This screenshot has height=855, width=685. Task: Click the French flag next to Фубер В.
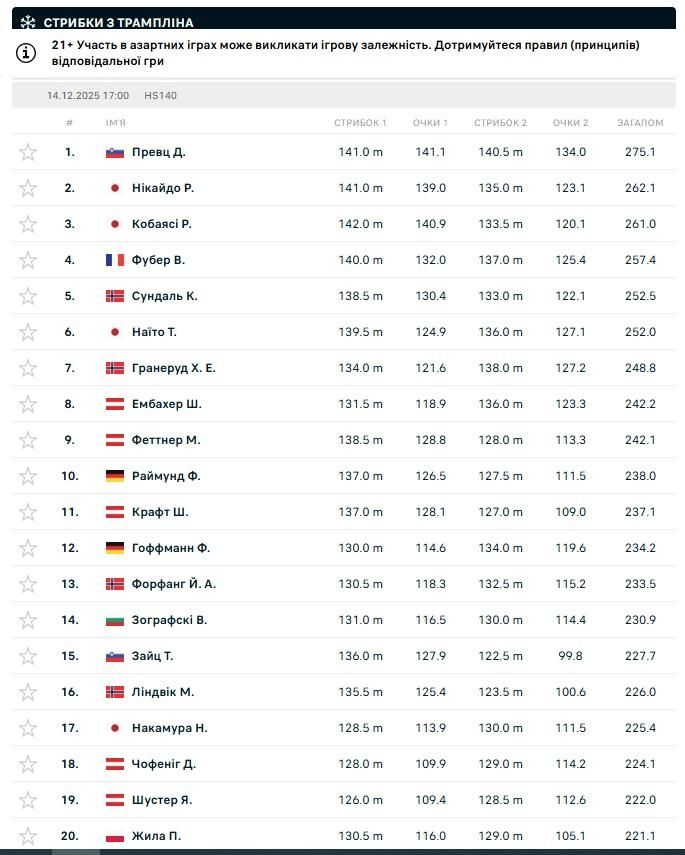115,260
